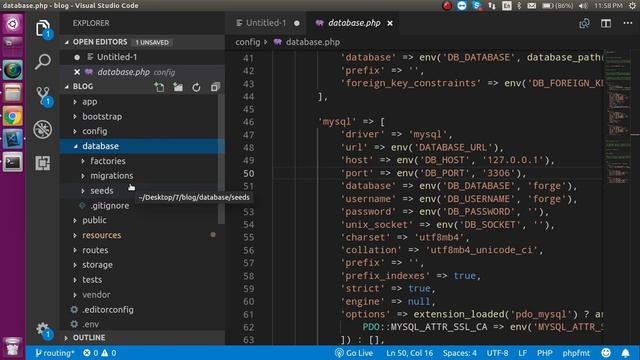Open notifications bell in status bar
The width and height of the screenshot is (640, 360).
point(625,353)
